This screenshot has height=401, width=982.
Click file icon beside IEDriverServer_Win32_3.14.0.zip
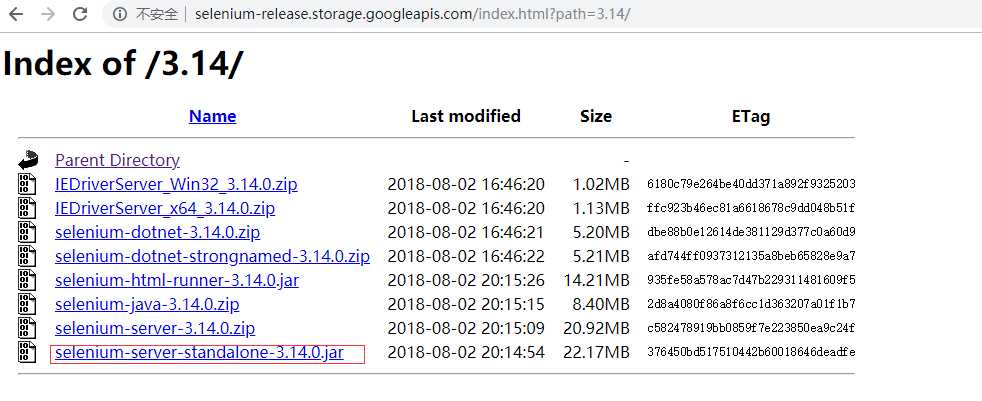pyautogui.click(x=27, y=184)
